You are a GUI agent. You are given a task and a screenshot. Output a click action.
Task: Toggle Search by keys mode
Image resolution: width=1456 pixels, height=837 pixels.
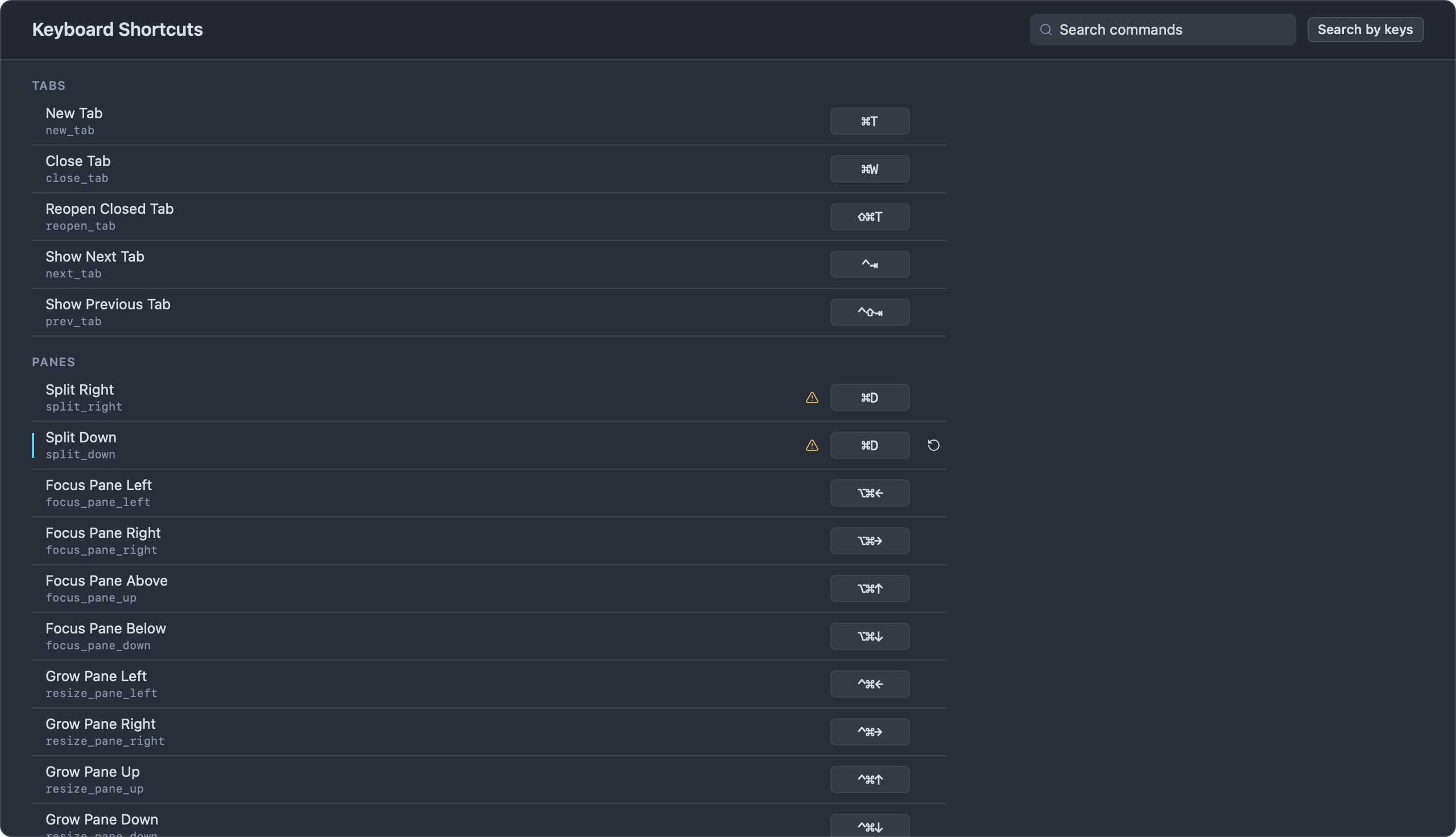tap(1365, 30)
